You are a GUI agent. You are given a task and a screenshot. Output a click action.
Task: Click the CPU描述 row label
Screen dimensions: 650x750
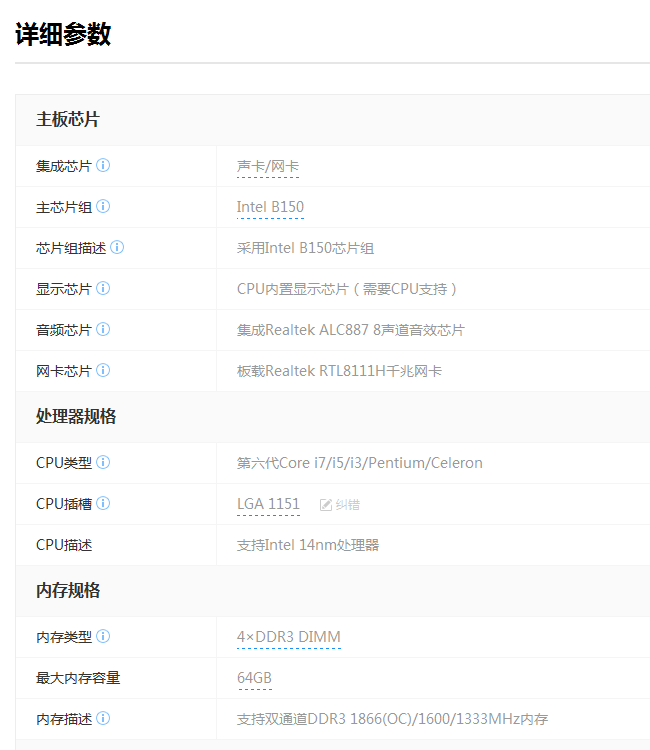coord(64,545)
